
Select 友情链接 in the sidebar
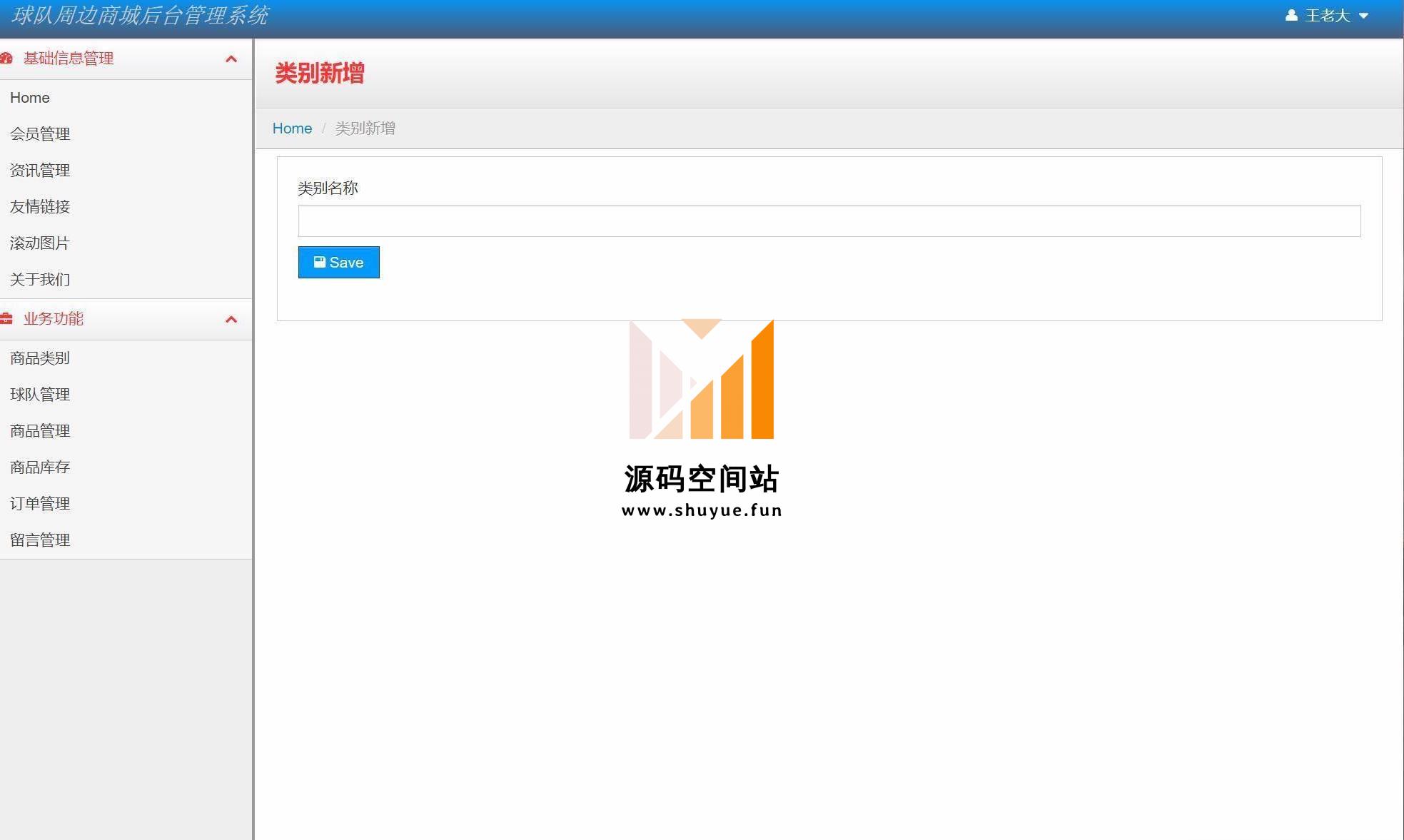(x=40, y=207)
